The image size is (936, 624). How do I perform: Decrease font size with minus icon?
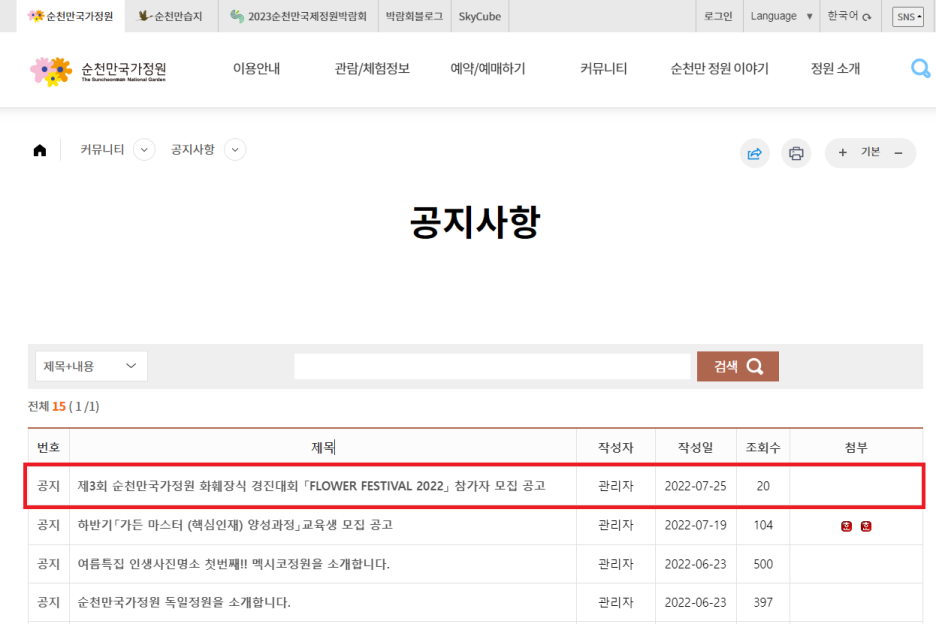tap(898, 153)
